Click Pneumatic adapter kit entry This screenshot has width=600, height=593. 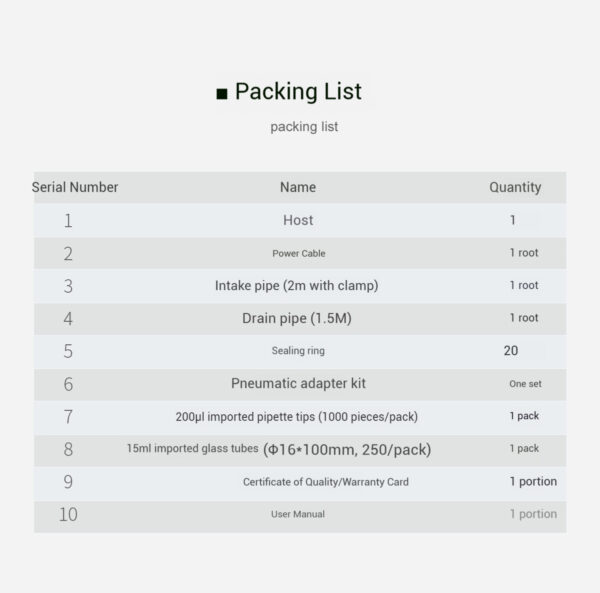tap(297, 383)
